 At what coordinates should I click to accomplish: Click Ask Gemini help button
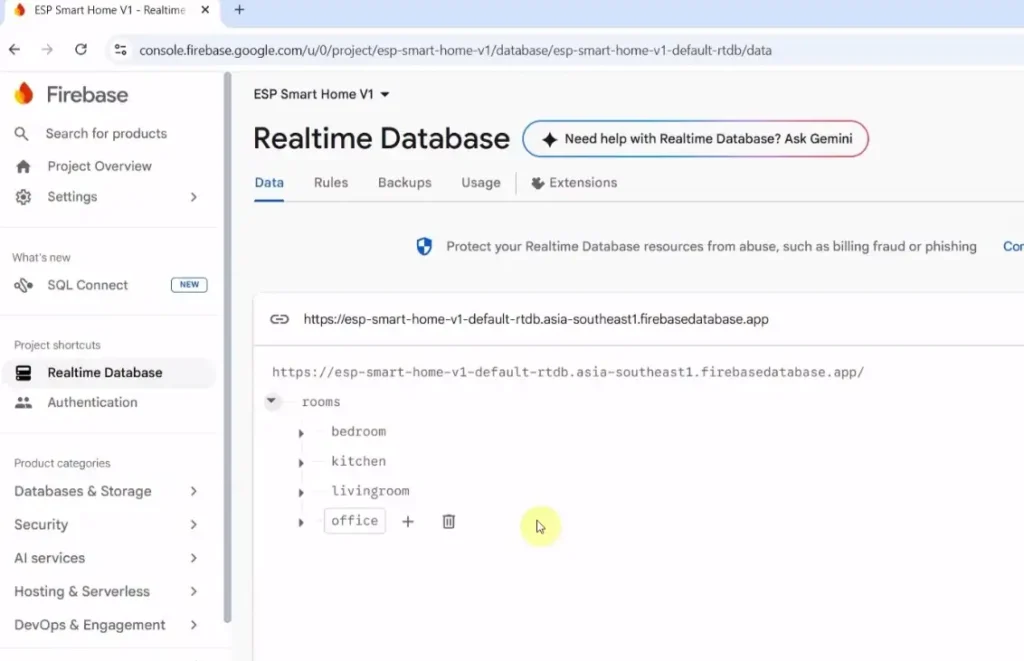click(696, 138)
